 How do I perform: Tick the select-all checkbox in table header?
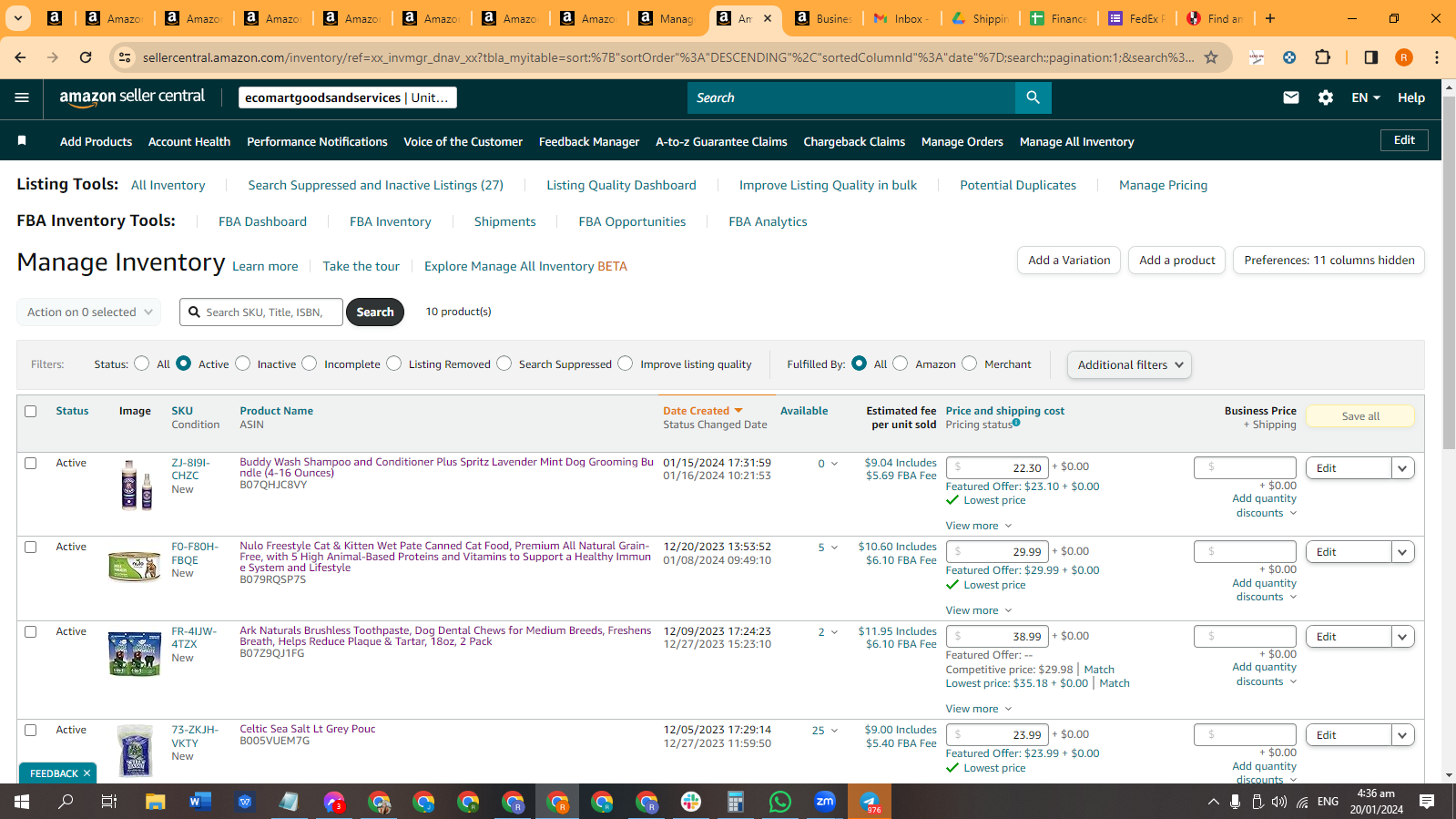click(x=31, y=411)
